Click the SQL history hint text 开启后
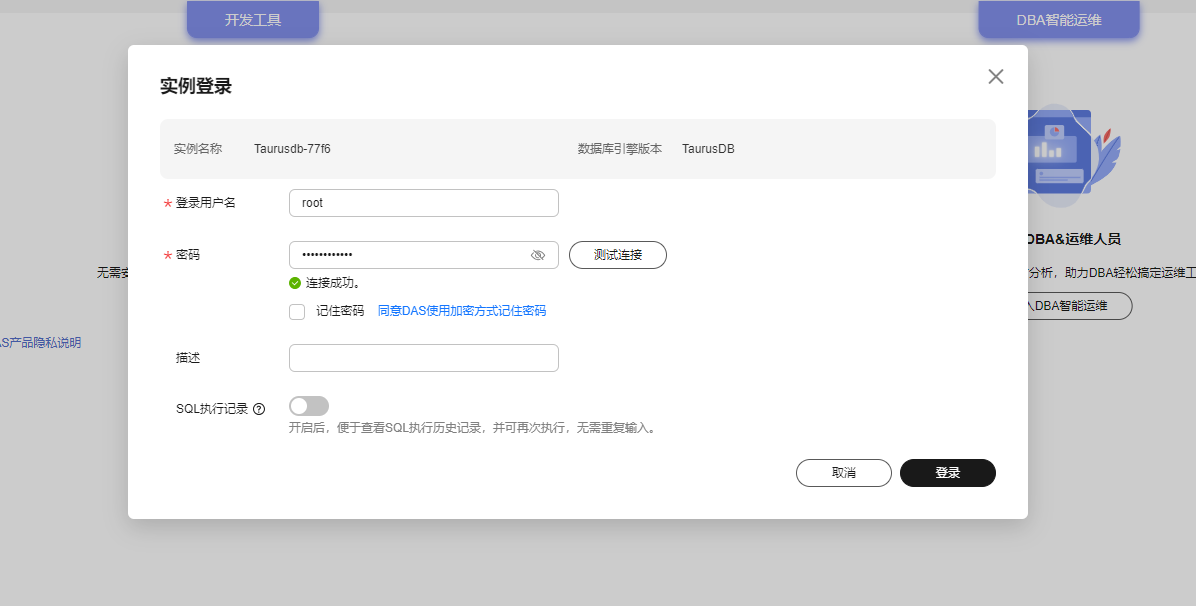1196x606 pixels. (472, 428)
